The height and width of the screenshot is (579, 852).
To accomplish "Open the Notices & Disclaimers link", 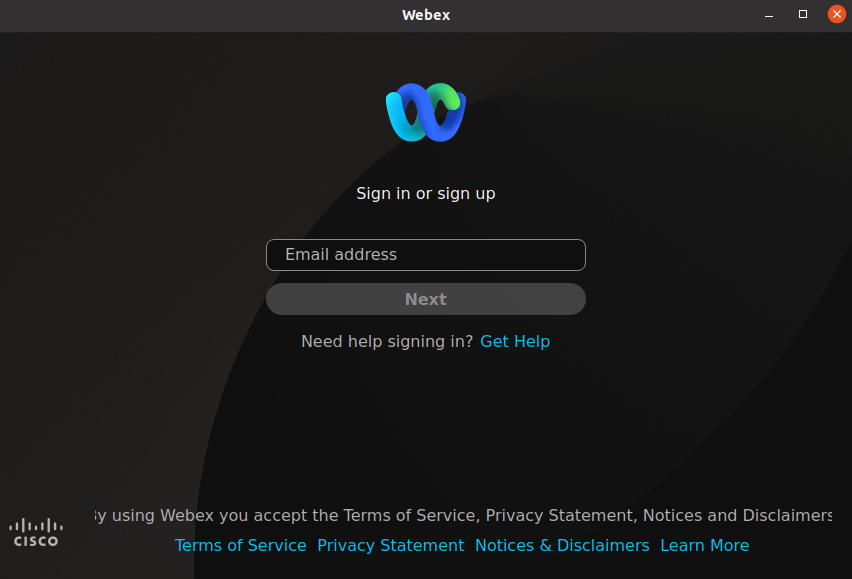I will click(562, 545).
